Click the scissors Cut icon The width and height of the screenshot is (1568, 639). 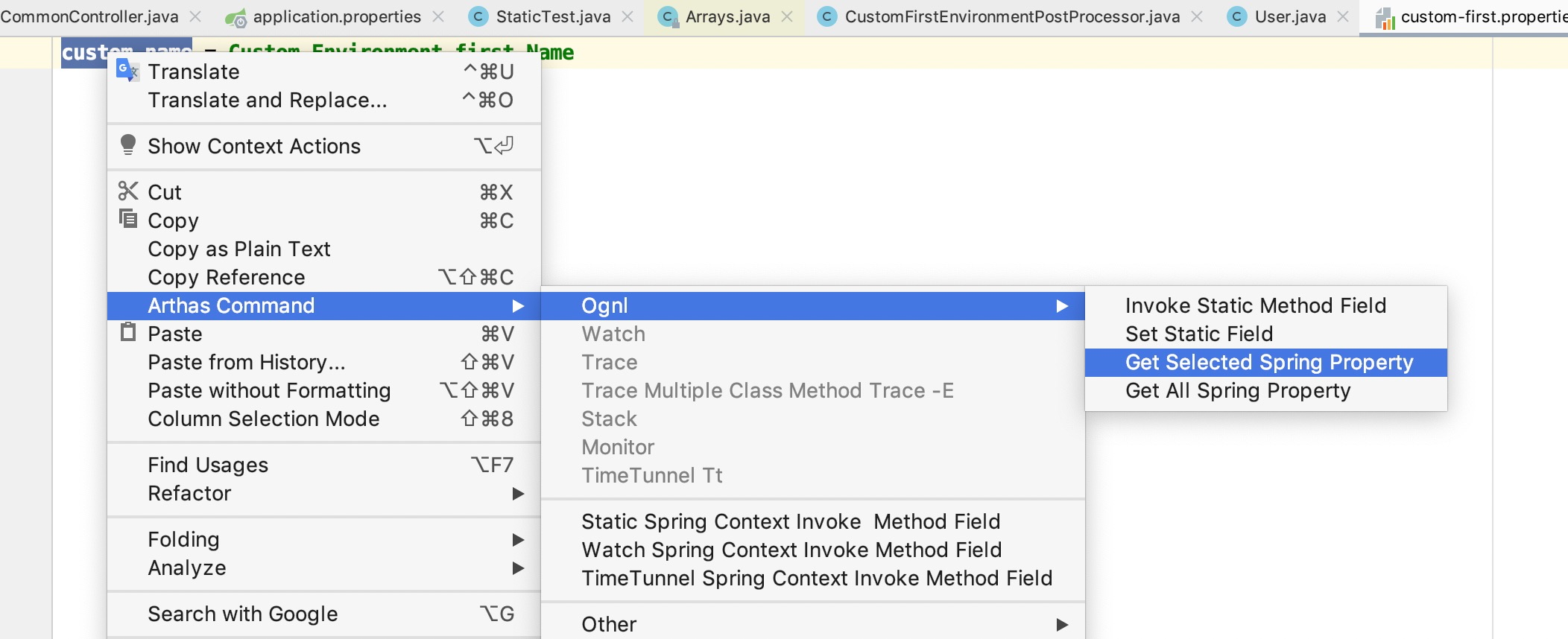coord(128,191)
